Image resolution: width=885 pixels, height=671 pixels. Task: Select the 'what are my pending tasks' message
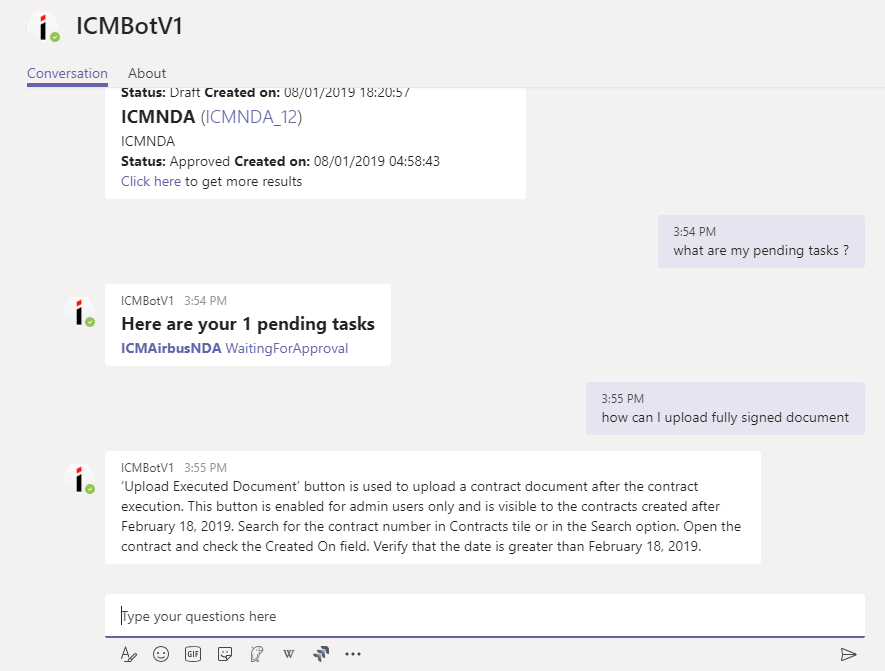click(x=760, y=250)
